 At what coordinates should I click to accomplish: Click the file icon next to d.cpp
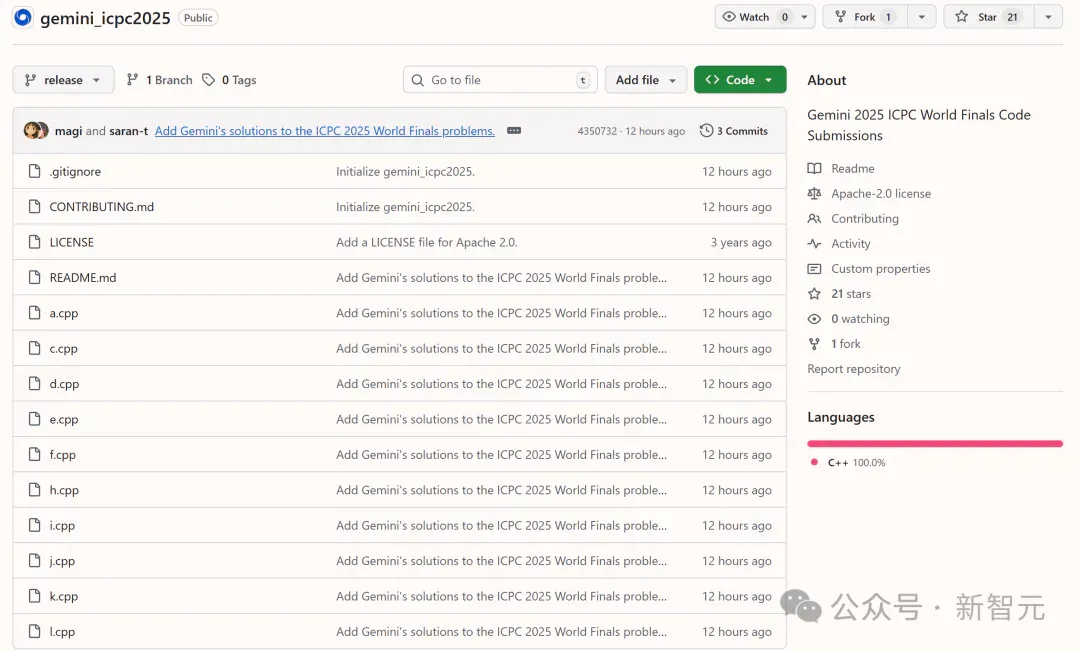[x=34, y=383]
